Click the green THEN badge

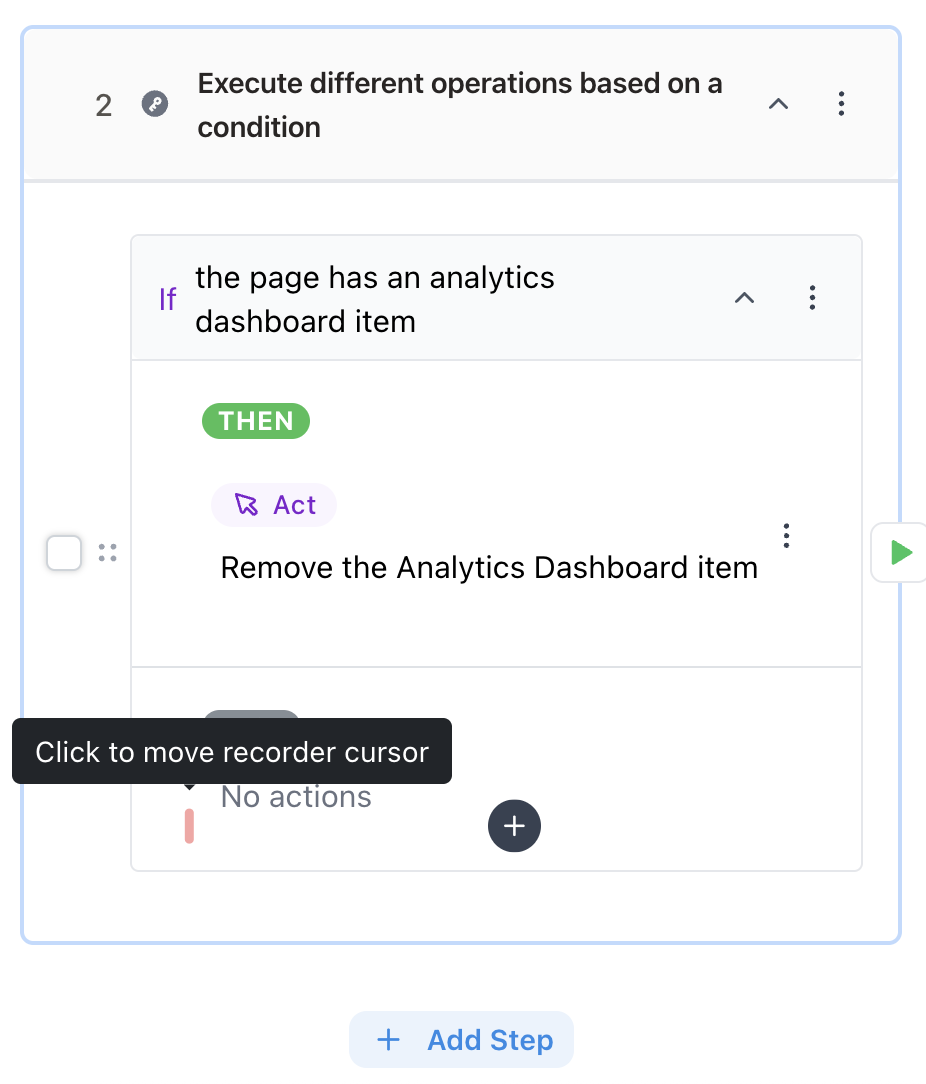[255, 421]
